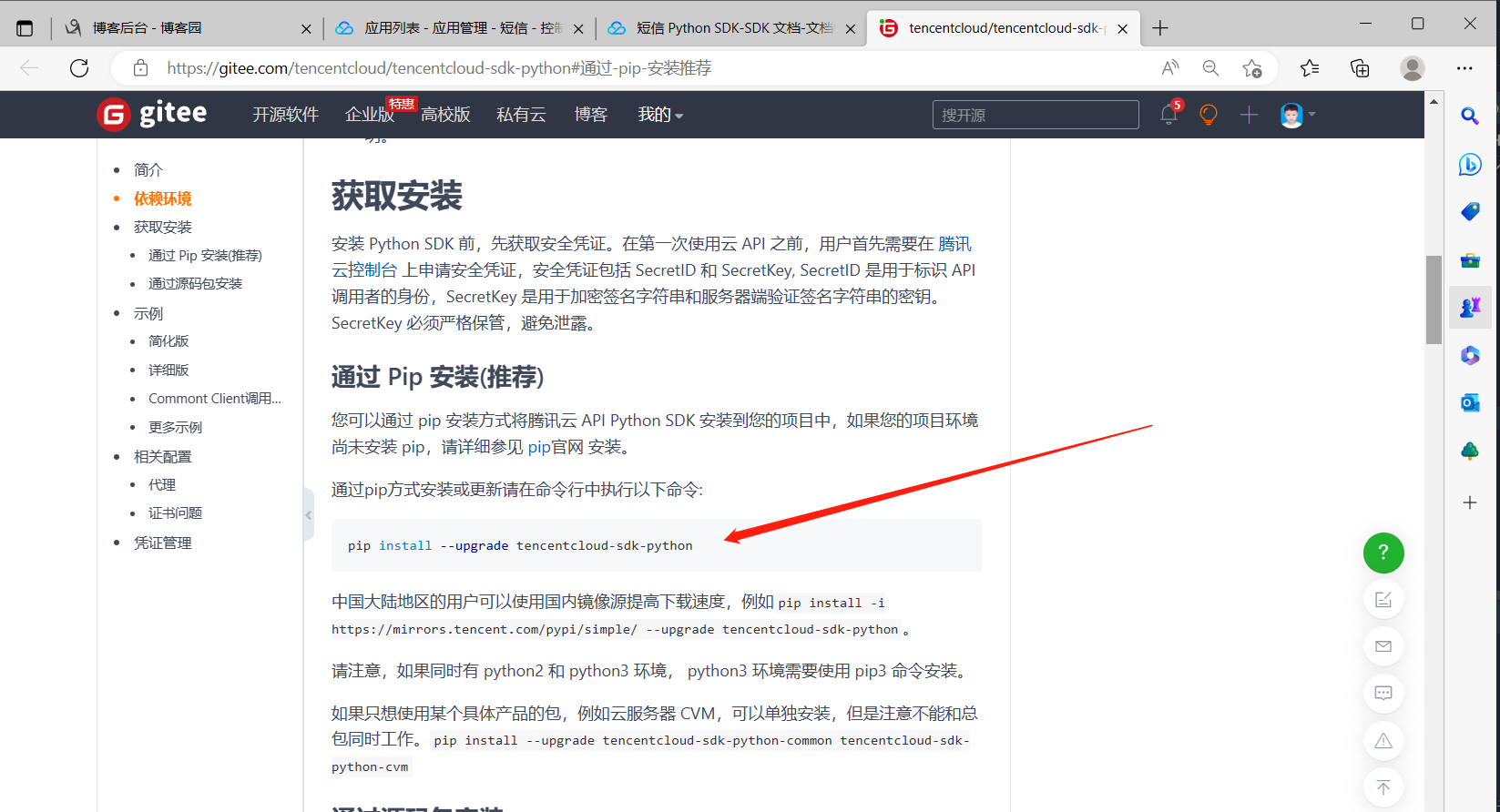Switch to the 应用列表 - 应用管理 tab

[459, 28]
